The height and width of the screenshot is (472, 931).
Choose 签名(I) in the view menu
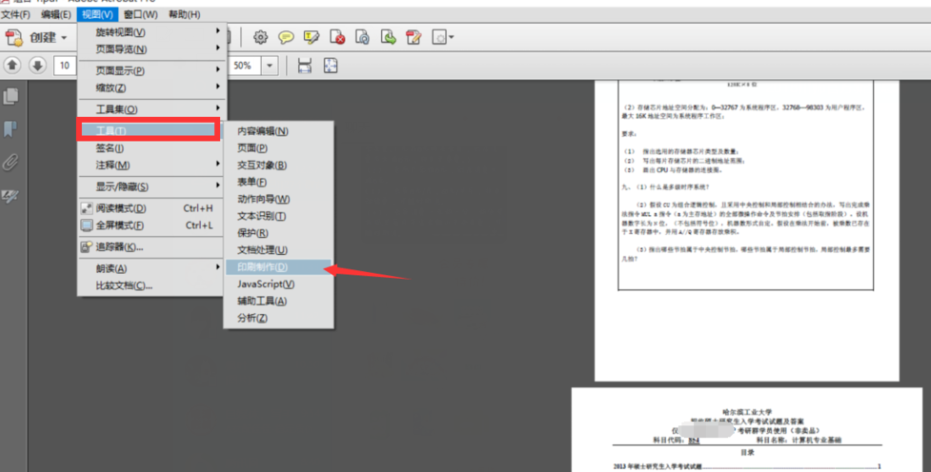click(151, 148)
